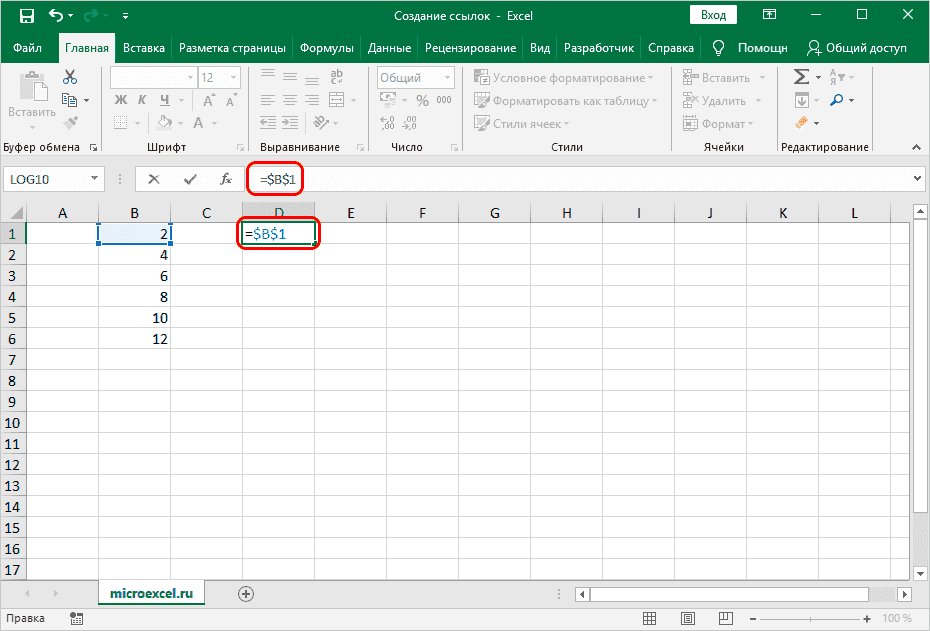930x631 pixels.
Task: Open the Name Box dropdown showing LOG10
Action: pyautogui.click(x=96, y=179)
